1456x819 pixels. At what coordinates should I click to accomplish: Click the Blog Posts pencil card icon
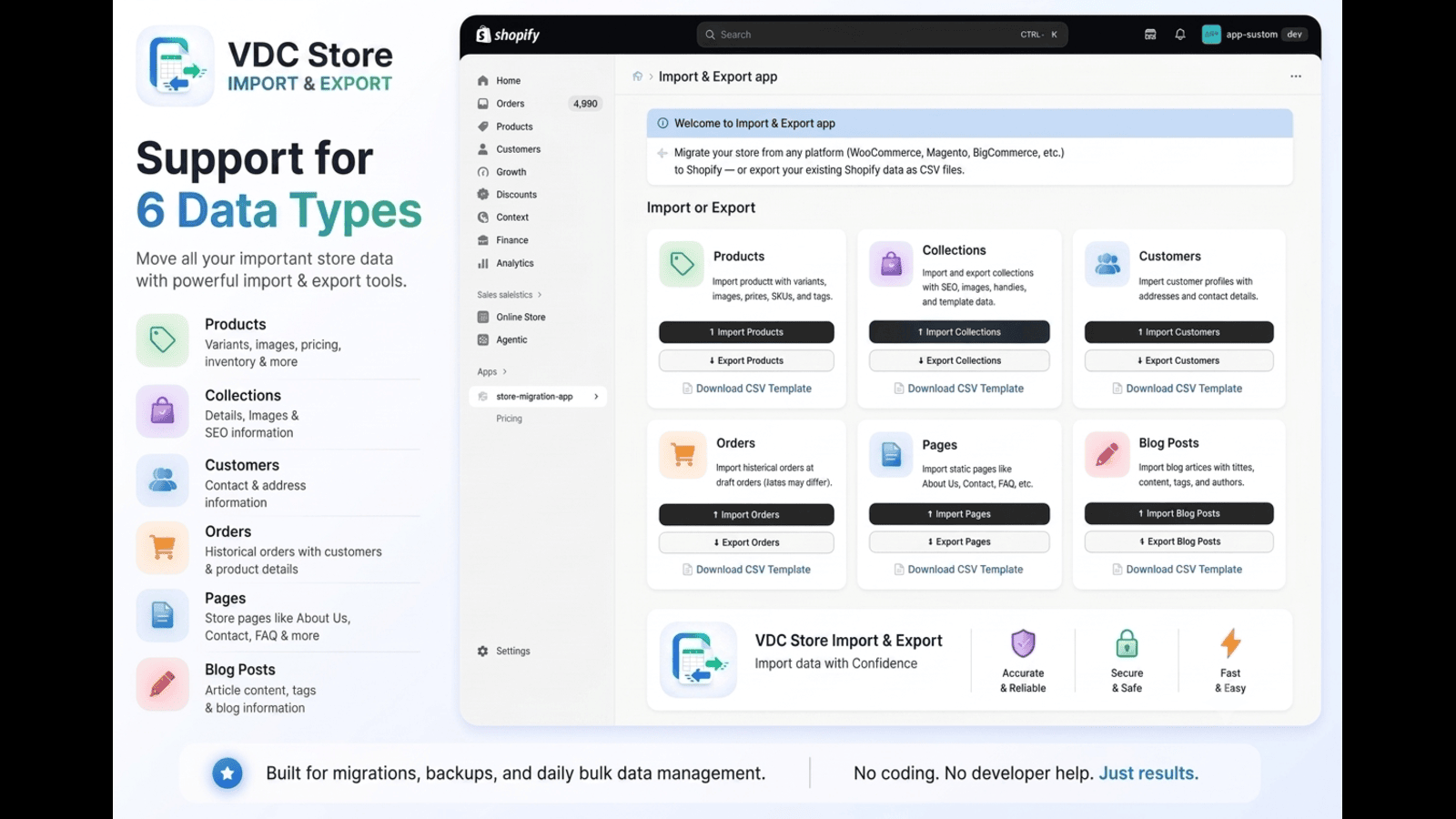click(x=1107, y=454)
